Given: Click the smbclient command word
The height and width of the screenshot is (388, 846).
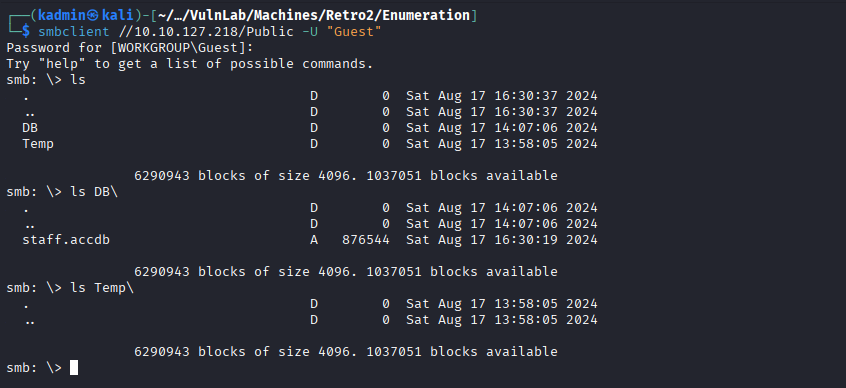Looking at the screenshot, I should pyautogui.click(x=74, y=32).
